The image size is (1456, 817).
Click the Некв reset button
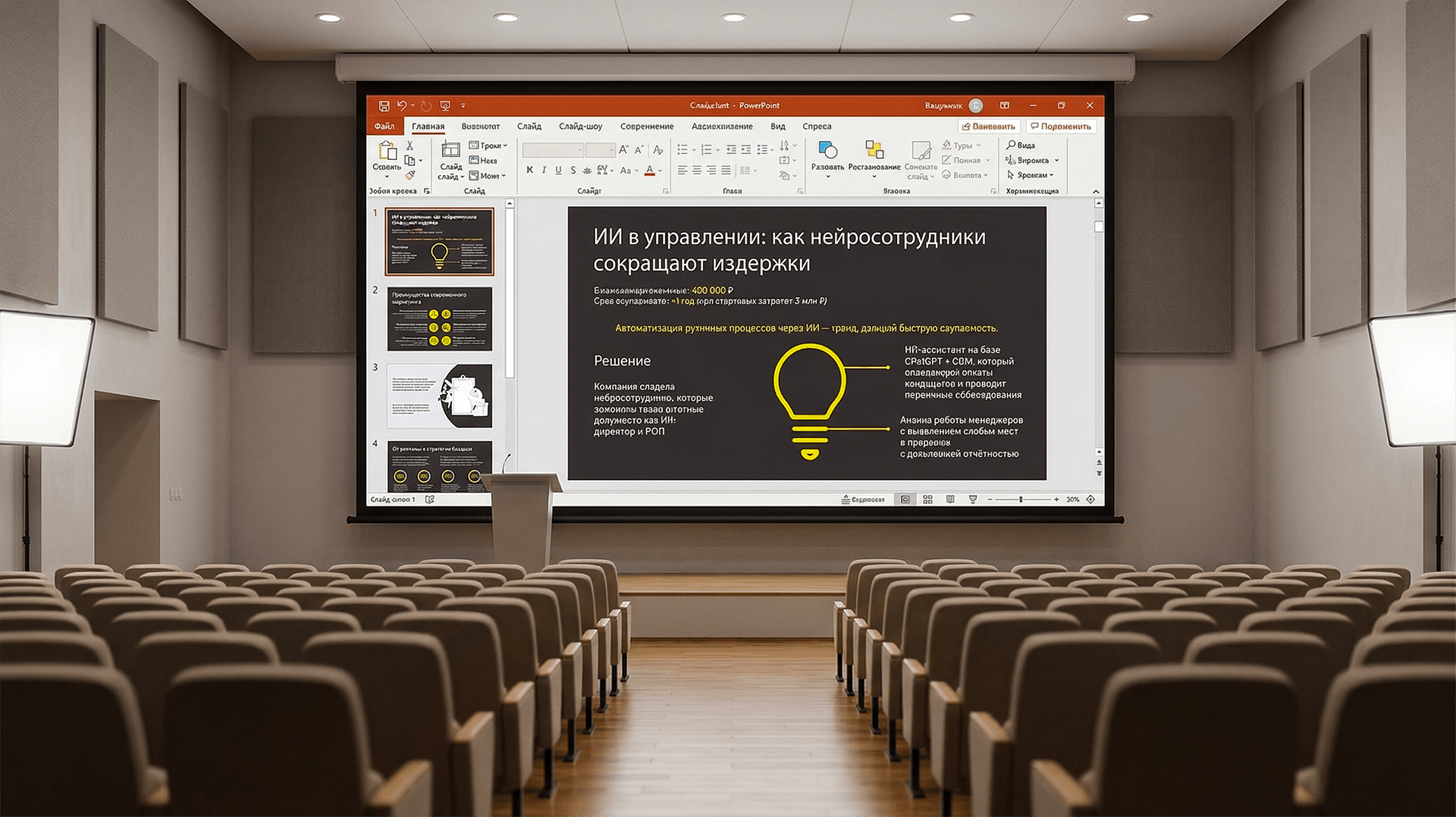click(483, 161)
